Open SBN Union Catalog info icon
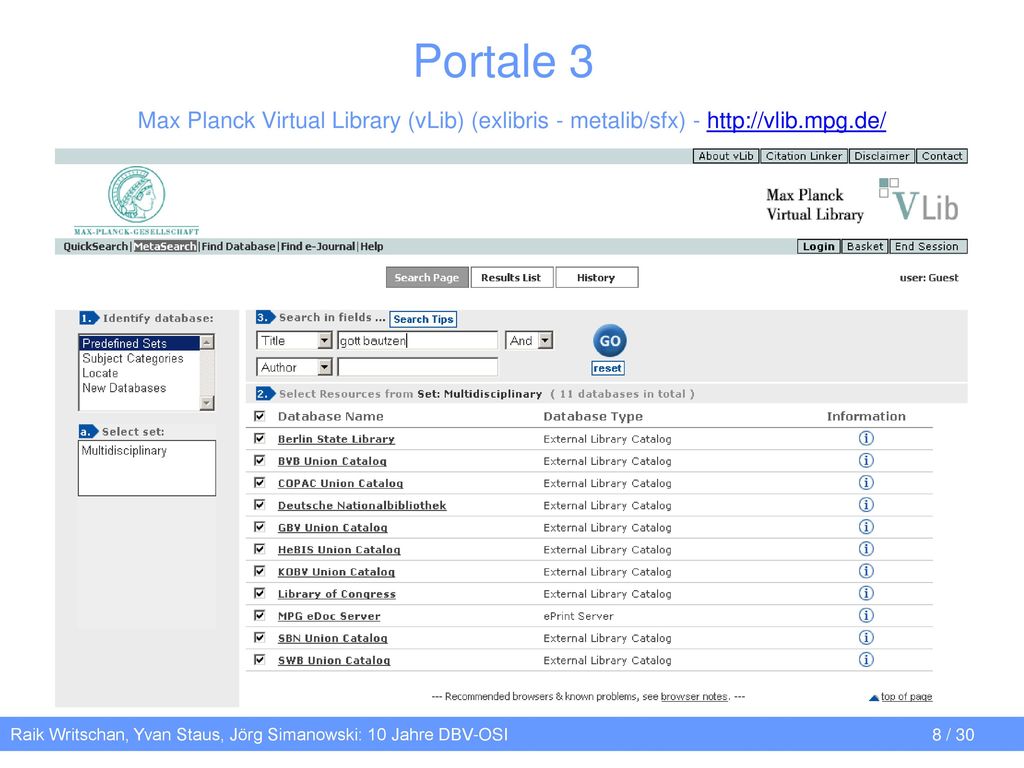The image size is (1024, 768). (x=866, y=637)
